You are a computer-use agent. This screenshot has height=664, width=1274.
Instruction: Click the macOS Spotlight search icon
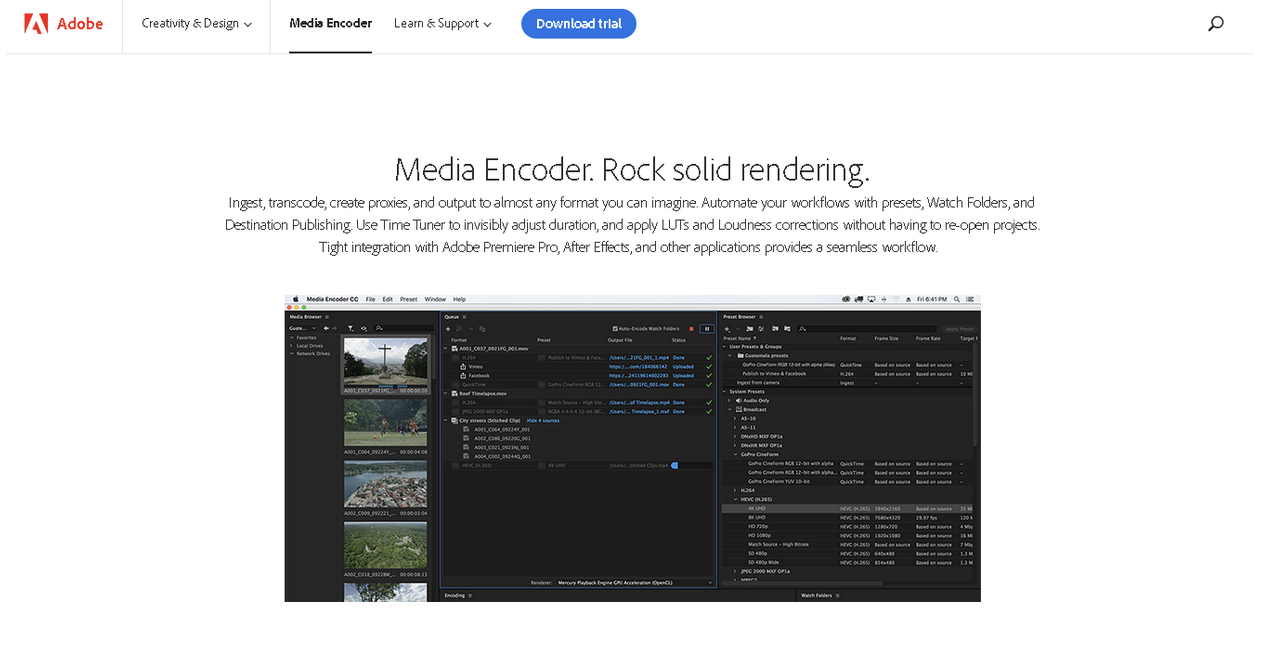coord(957,299)
